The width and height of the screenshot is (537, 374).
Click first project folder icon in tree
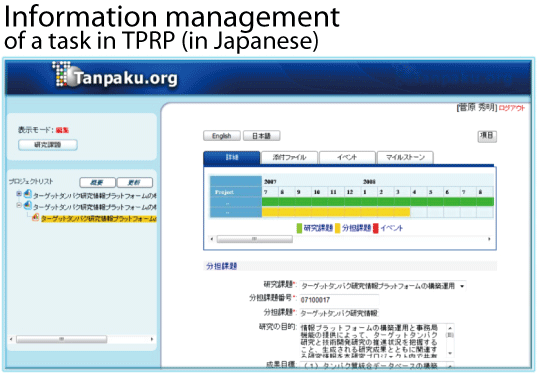tap(28, 194)
